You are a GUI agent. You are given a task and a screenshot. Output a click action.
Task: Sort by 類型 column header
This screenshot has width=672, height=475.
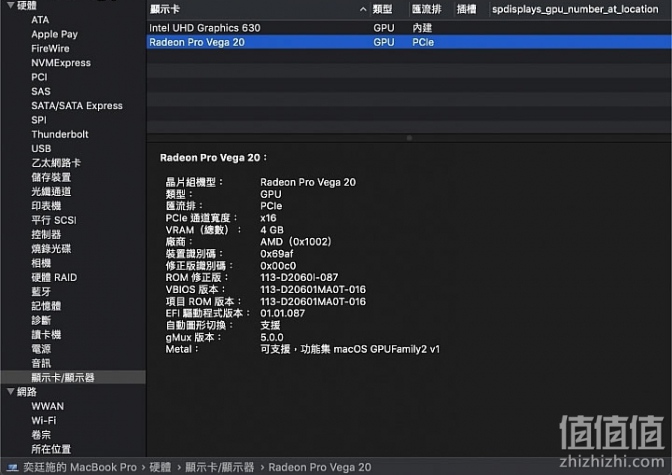tap(382, 9)
